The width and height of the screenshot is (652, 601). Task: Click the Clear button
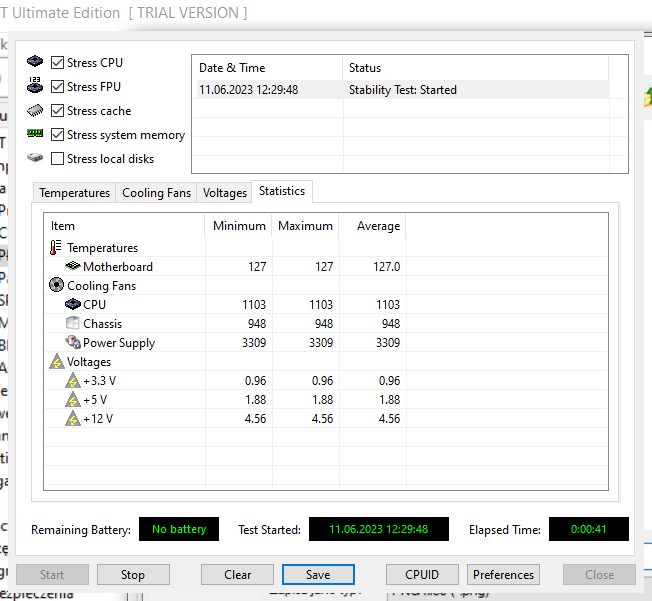pyautogui.click(x=237, y=575)
